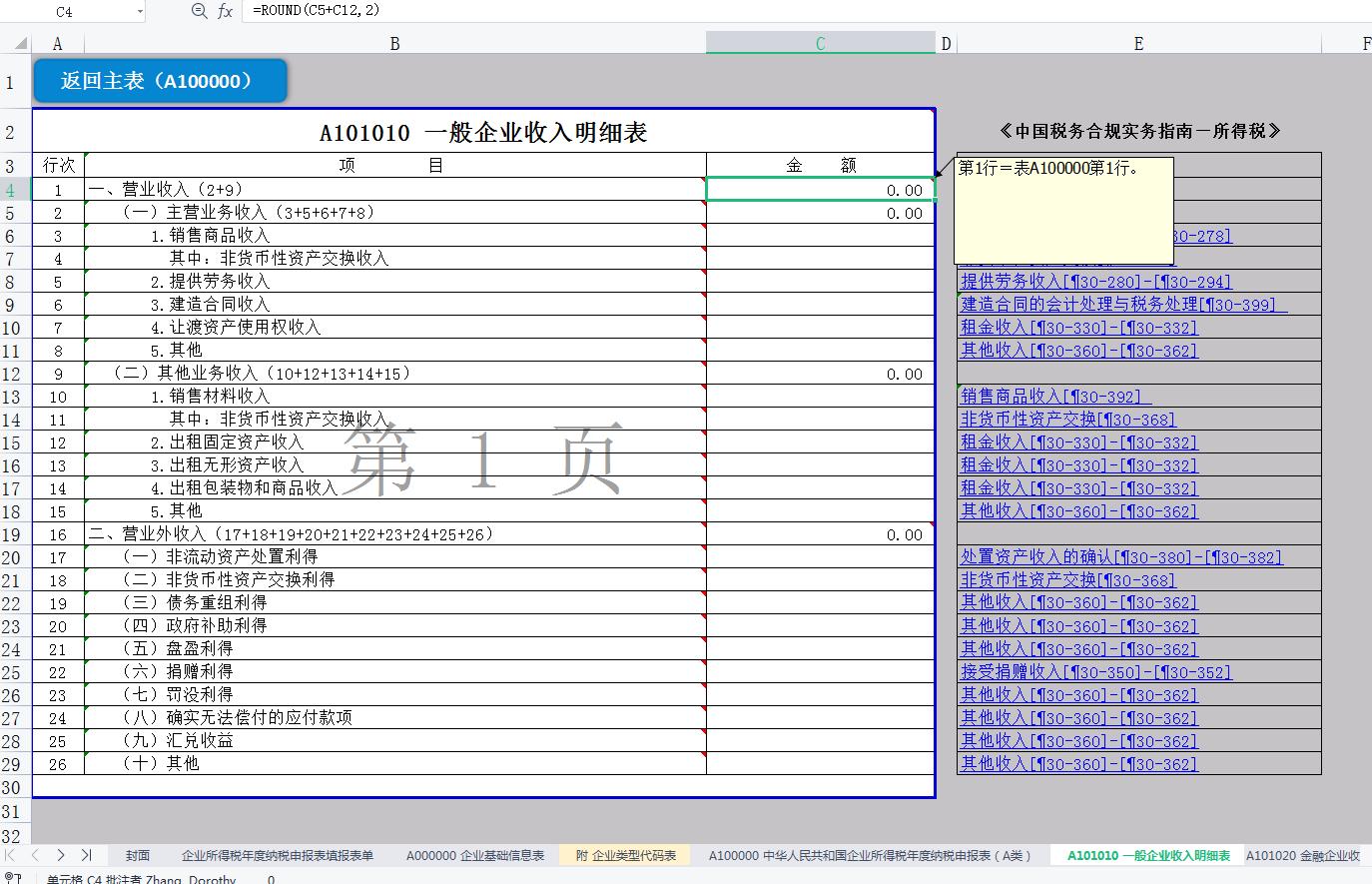Click the comment indicator icon in the status bar
The width and height of the screenshot is (1372, 884).
coord(10,877)
